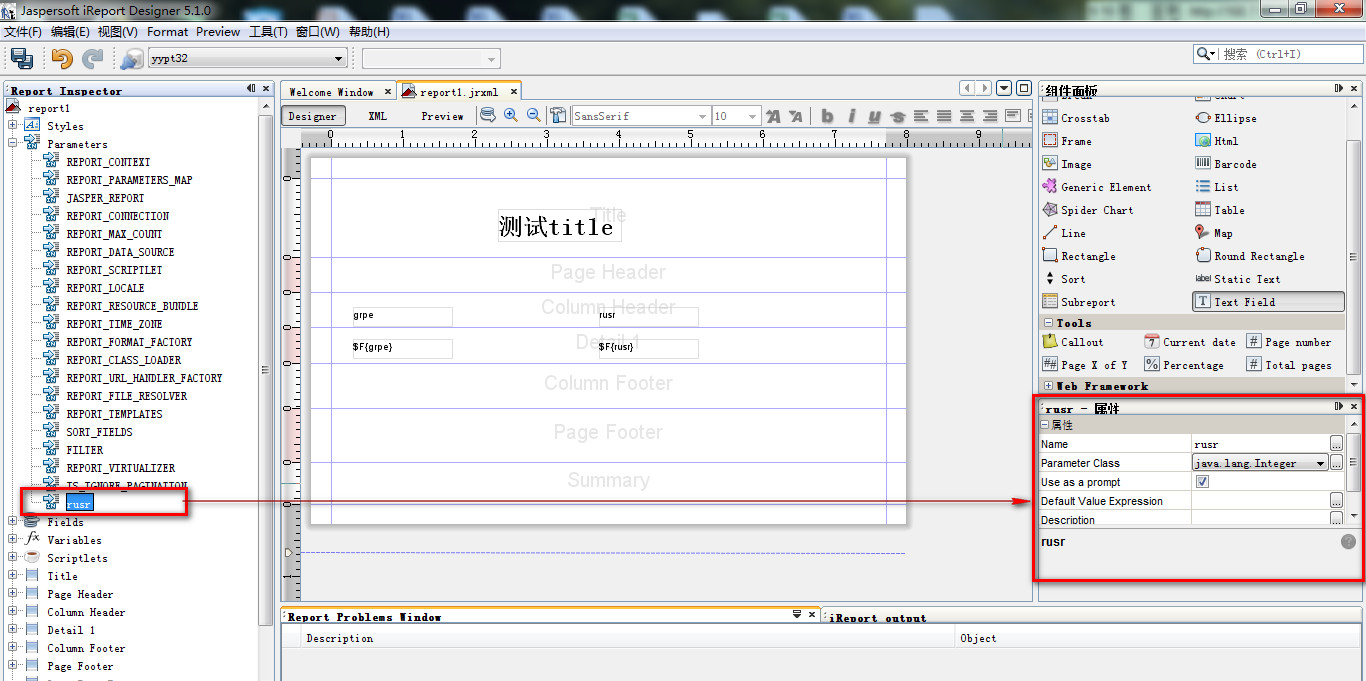This screenshot has height=681, width=1366.
Task: Select the Page X of Y tool
Action: [x=1085, y=365]
